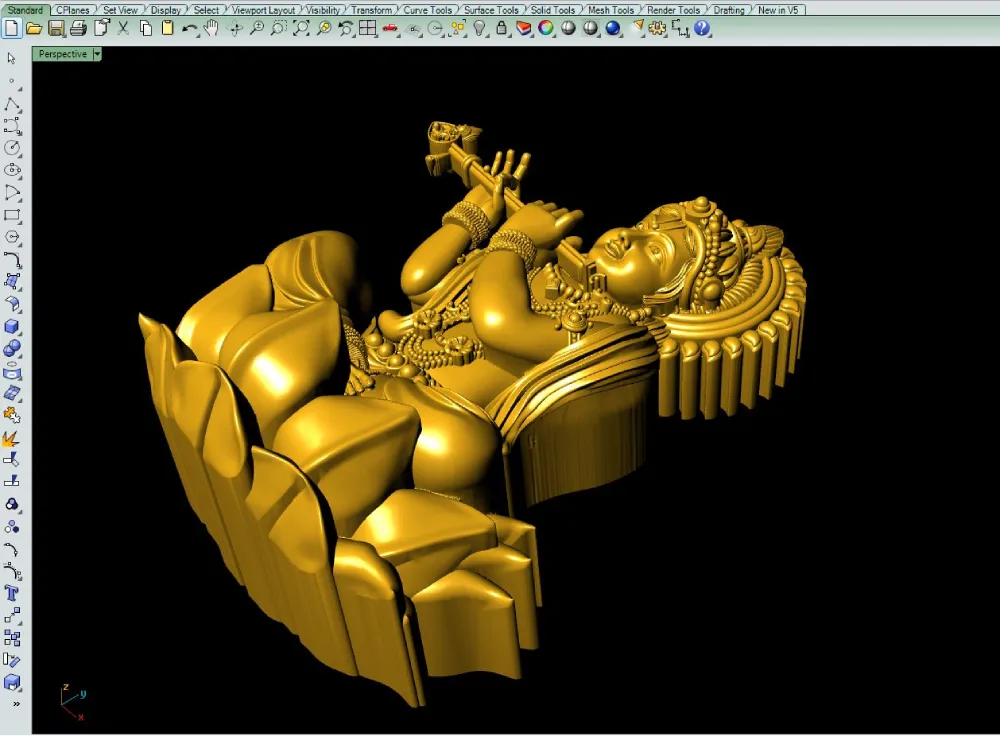Select the arrow pointer tool in sidebar
The height and width of the screenshot is (736, 1000).
click(11, 58)
